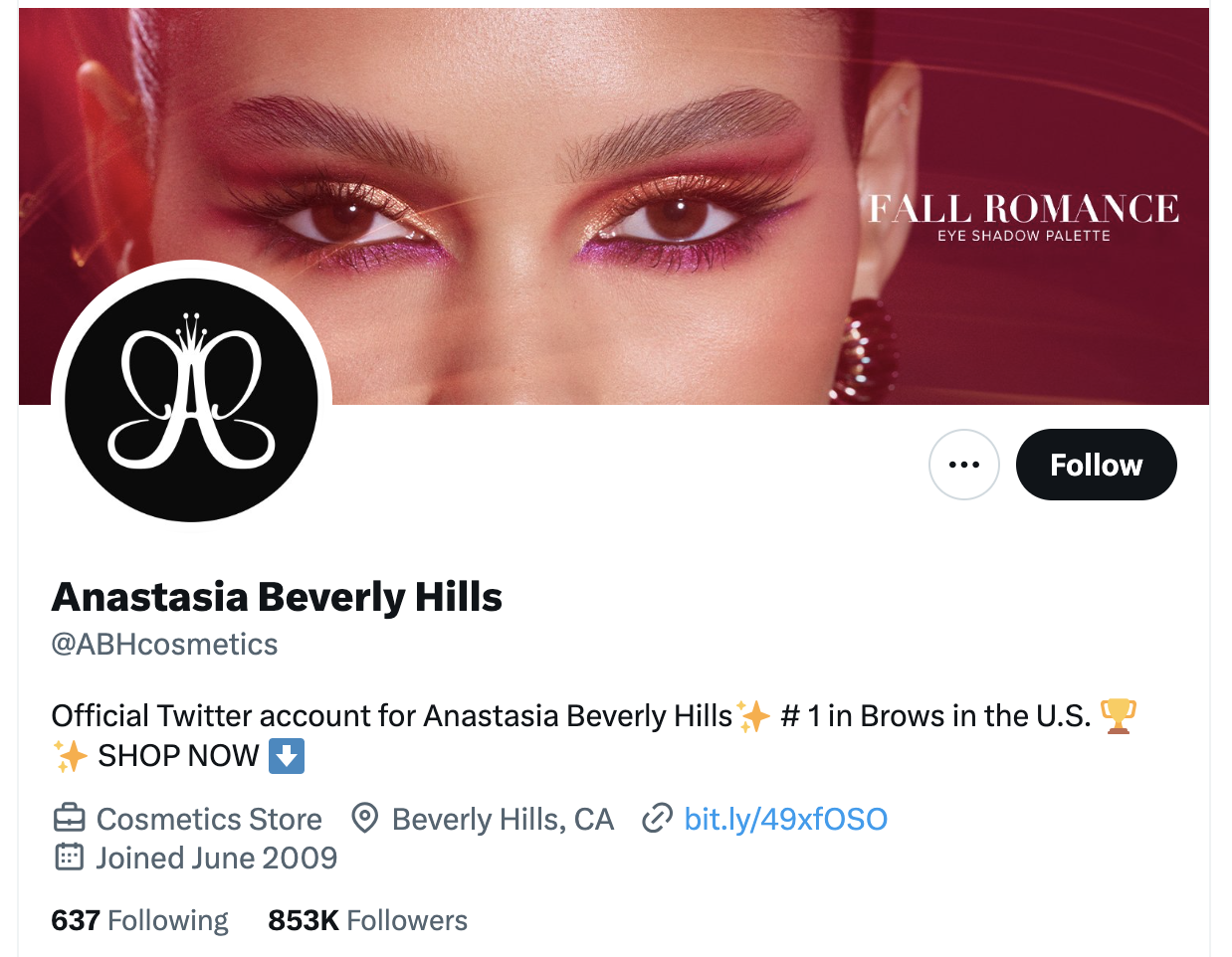1232x957 pixels.
Task: Click the Joined June 2009 text
Action: pyautogui.click(x=216, y=858)
